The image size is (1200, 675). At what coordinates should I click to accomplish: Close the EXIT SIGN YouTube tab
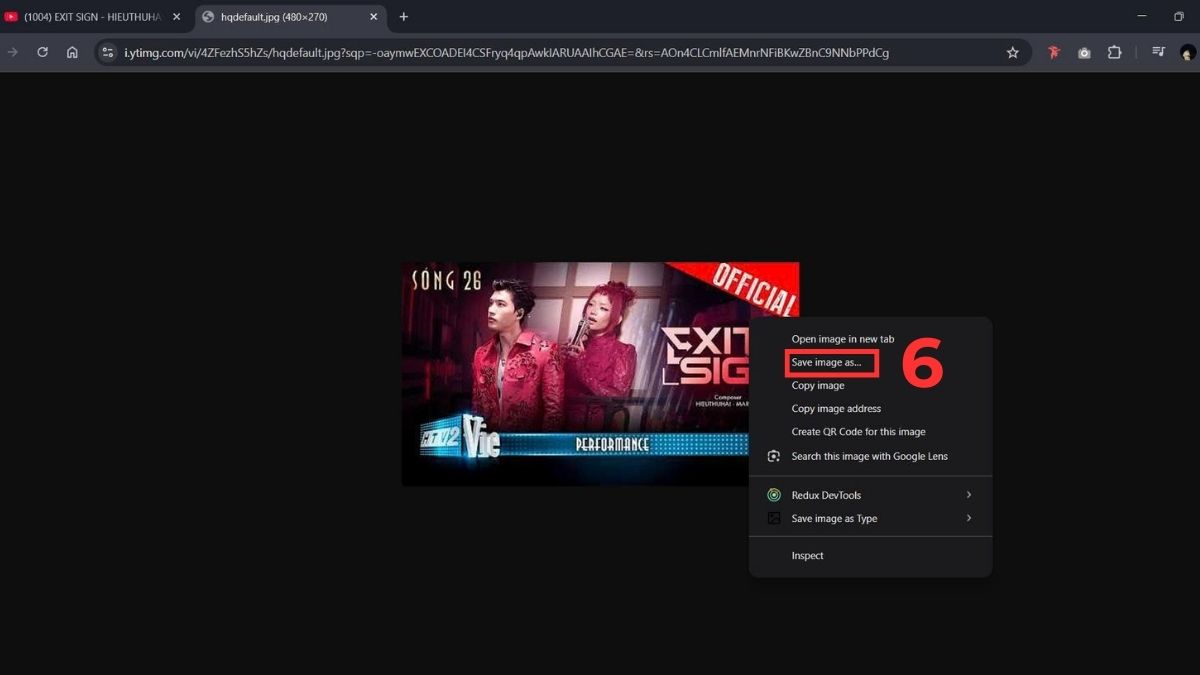[x=176, y=17]
